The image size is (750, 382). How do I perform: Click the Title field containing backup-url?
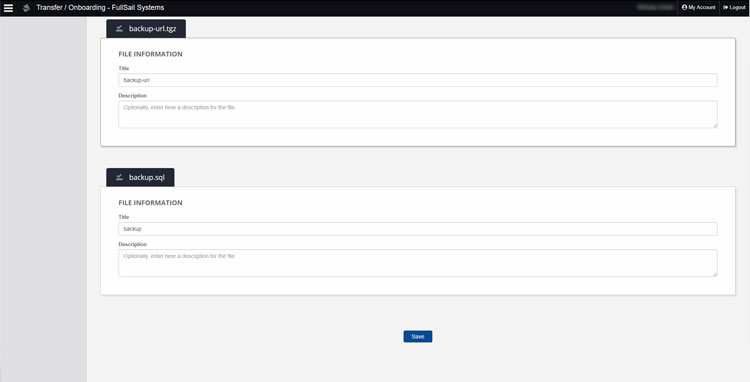tap(418, 80)
